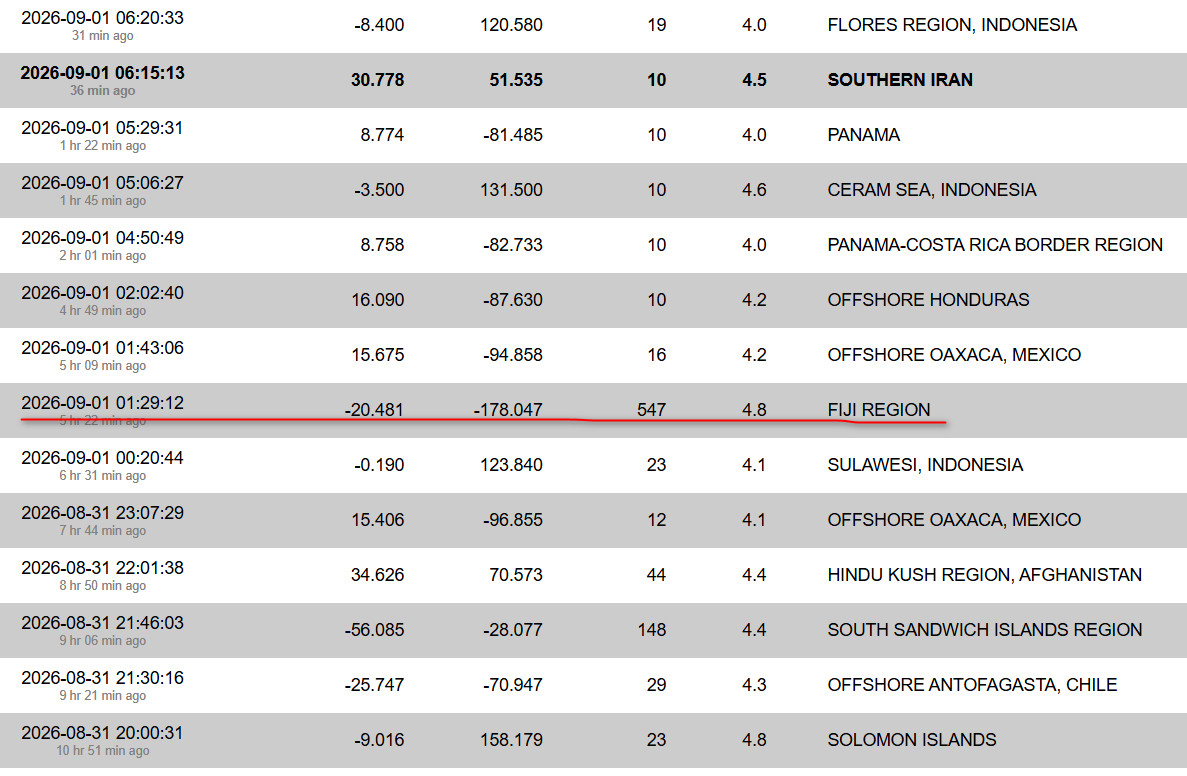The image size is (1187, 776).
Task: Click the depth value 547
Action: pos(651,410)
